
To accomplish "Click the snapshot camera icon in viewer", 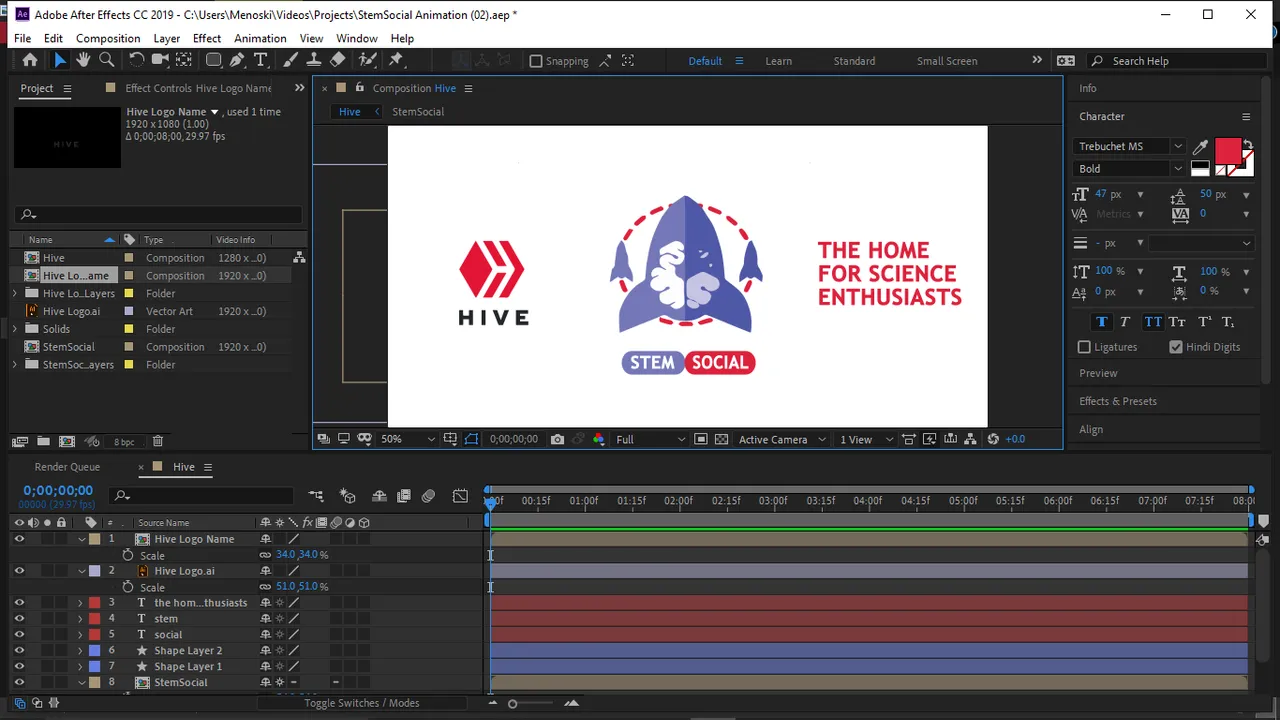I will [558, 439].
